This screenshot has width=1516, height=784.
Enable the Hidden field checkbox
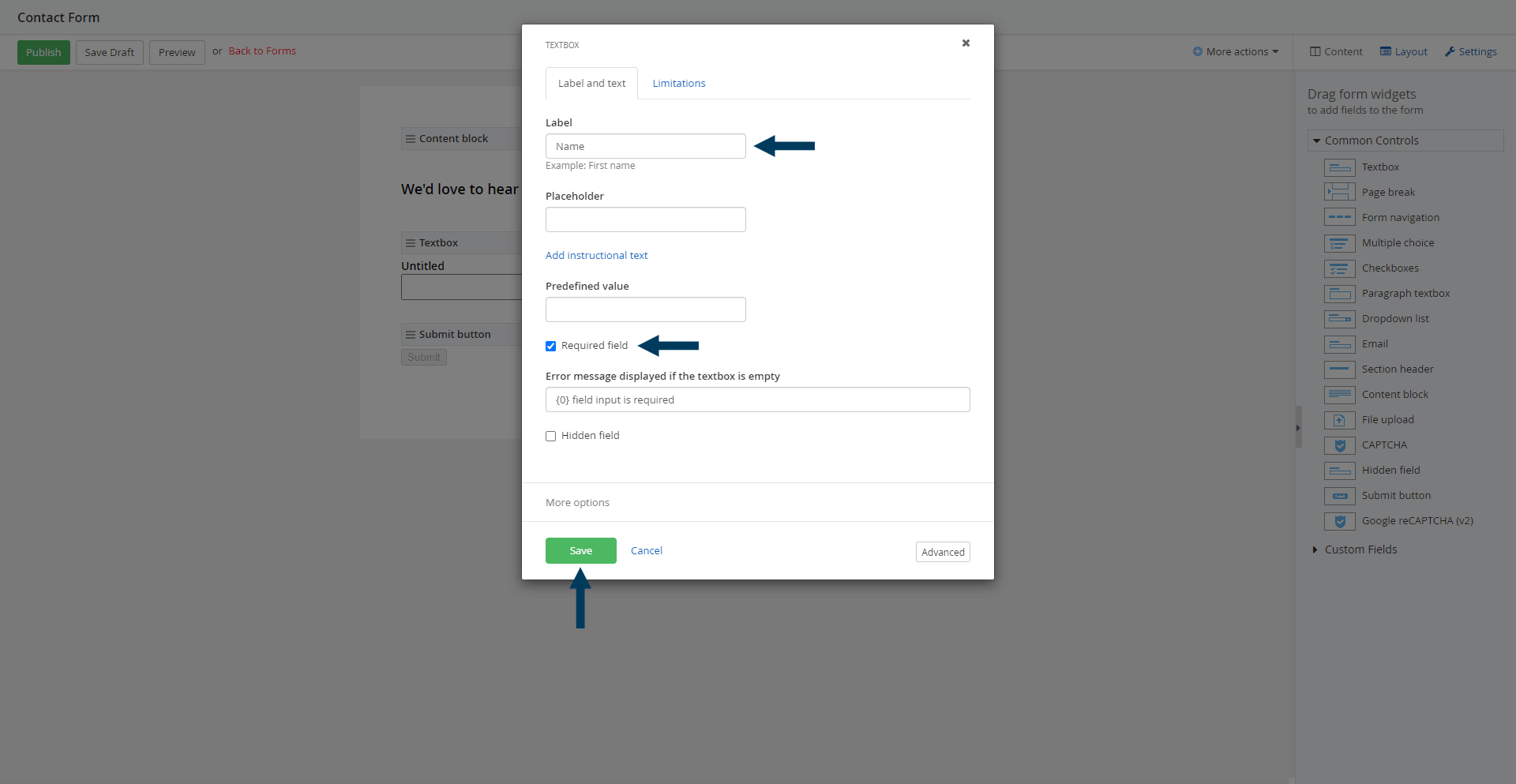[550, 435]
